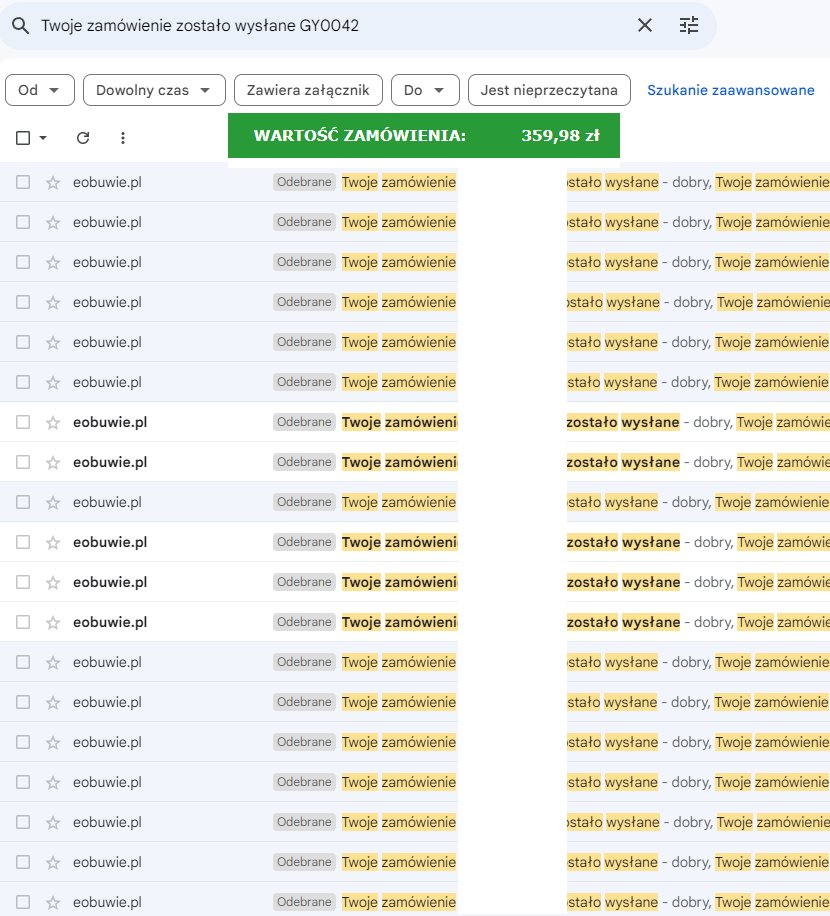Toggle the Zawiera załącznik filter chip
The height and width of the screenshot is (916, 830).
308,90
